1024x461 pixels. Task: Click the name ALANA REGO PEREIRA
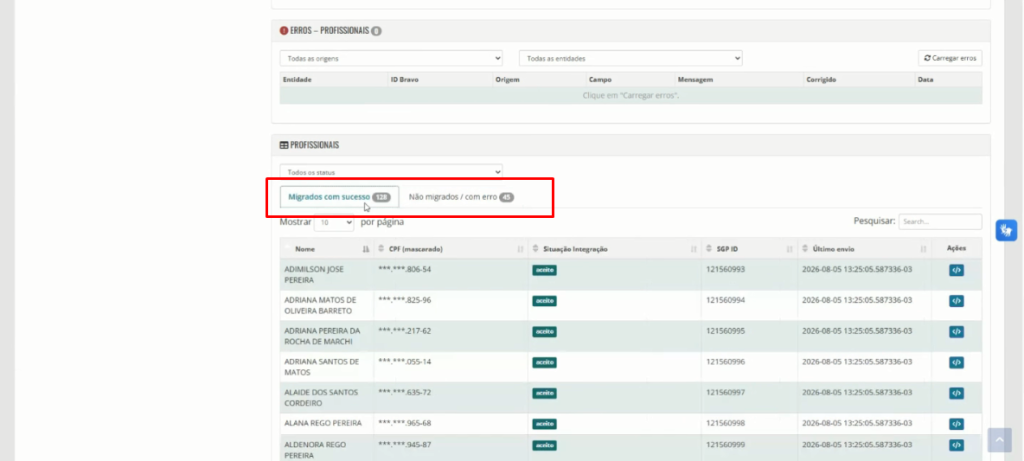(323, 422)
